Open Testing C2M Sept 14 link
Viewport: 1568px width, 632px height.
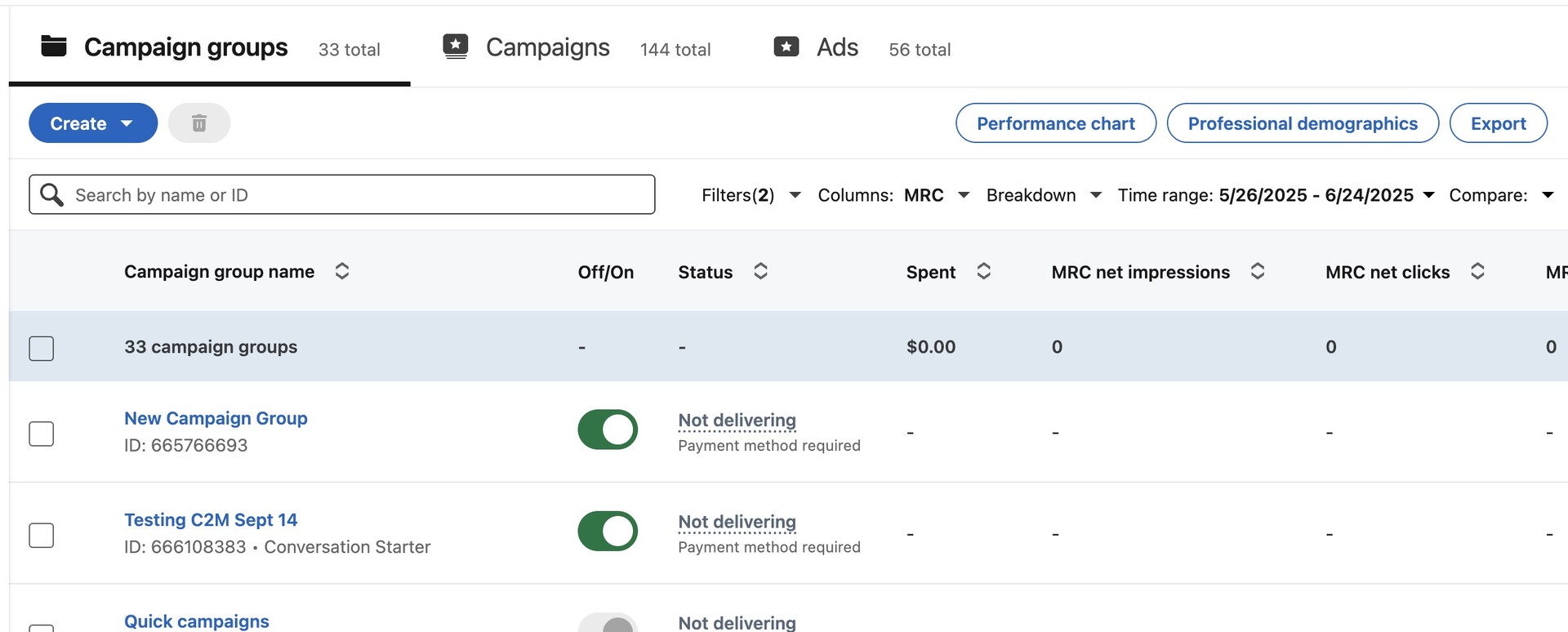(211, 520)
